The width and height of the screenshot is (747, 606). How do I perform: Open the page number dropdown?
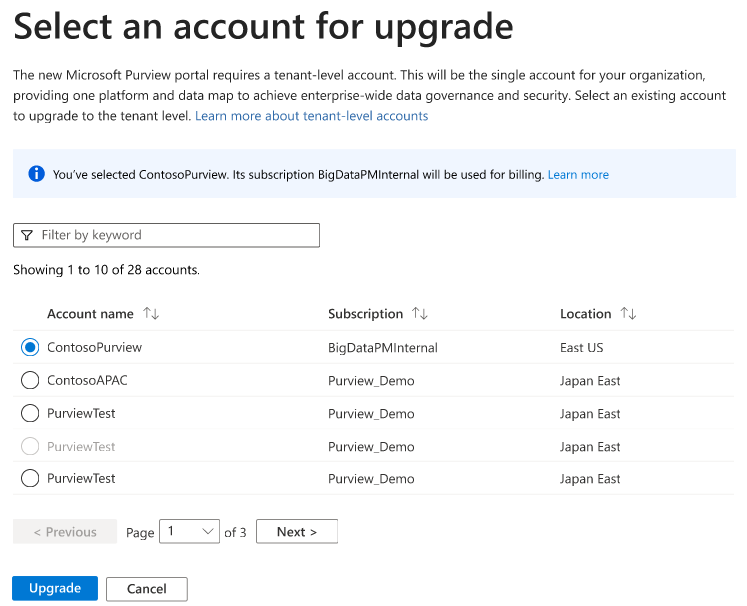tap(189, 531)
